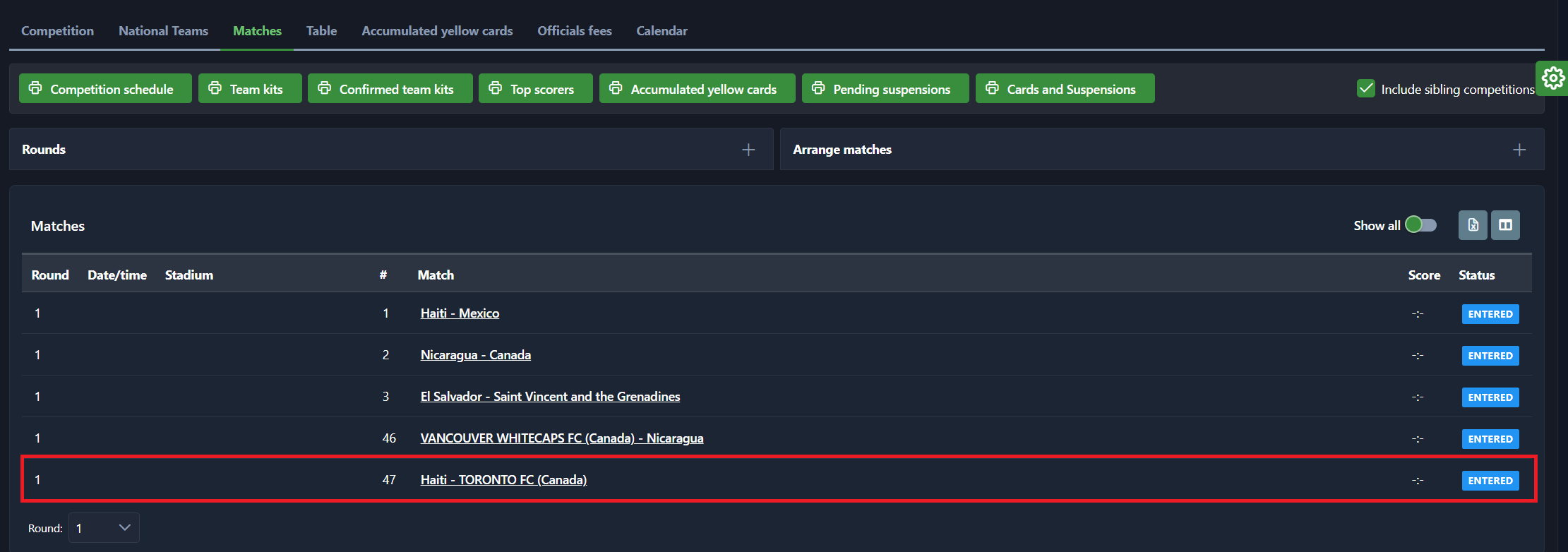Toggle the Show all switch
Screen dimensions: 1568x552
click(1420, 225)
